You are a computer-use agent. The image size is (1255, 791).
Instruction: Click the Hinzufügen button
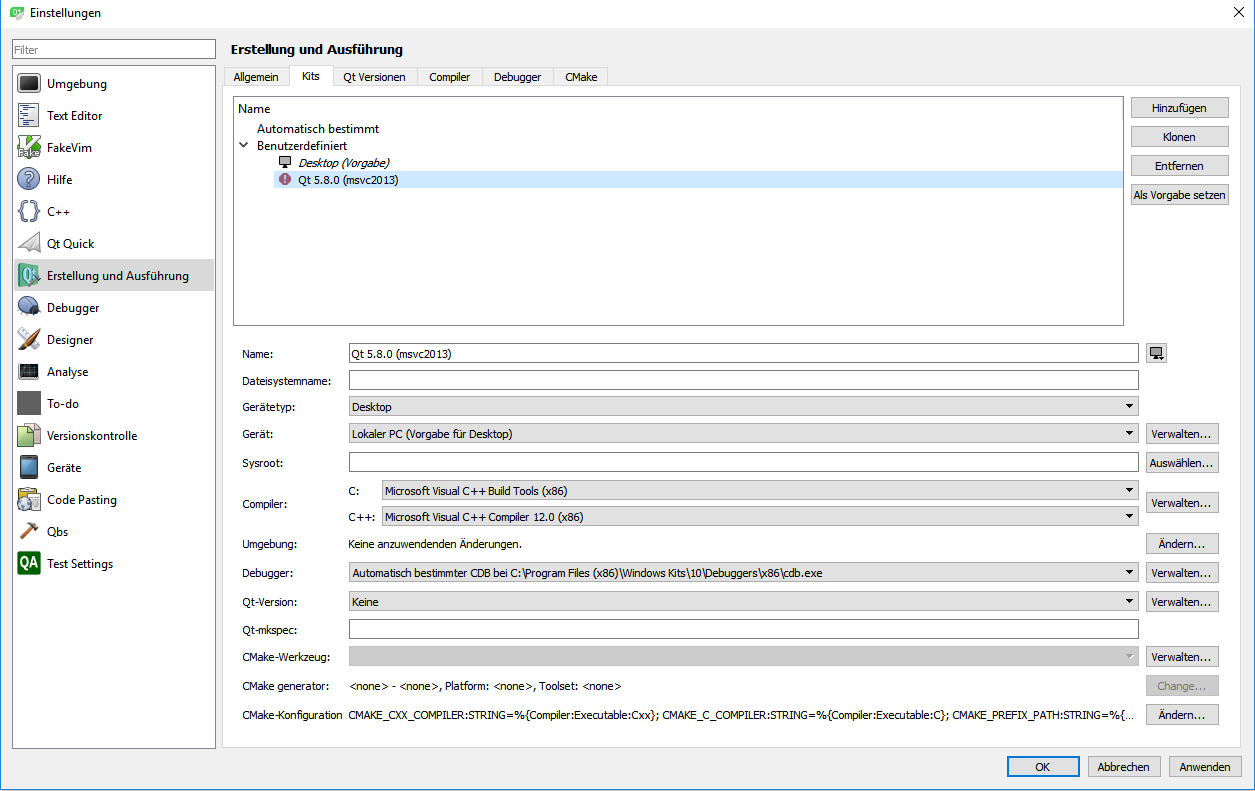click(1179, 108)
